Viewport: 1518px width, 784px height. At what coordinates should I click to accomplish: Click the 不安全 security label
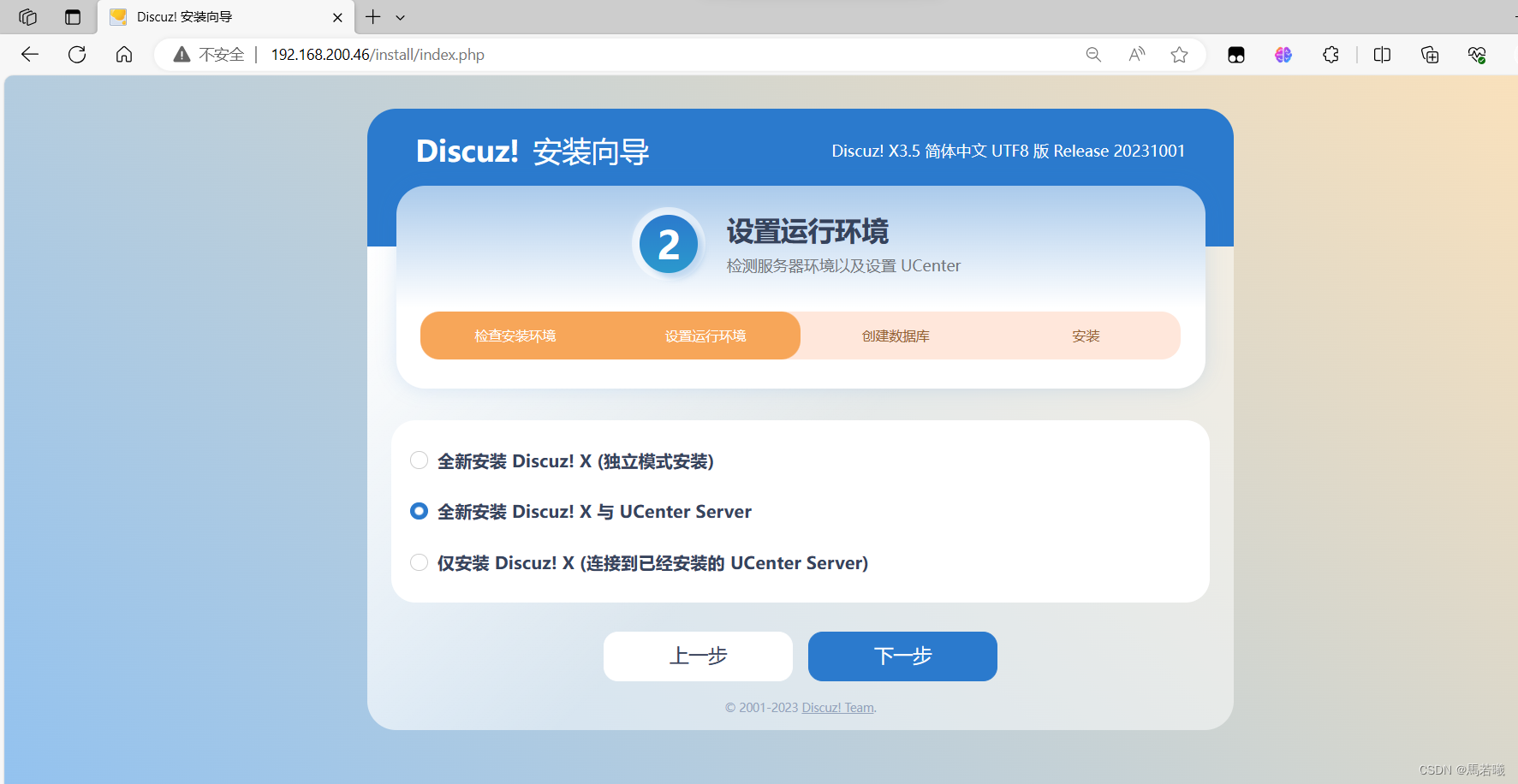[222, 55]
